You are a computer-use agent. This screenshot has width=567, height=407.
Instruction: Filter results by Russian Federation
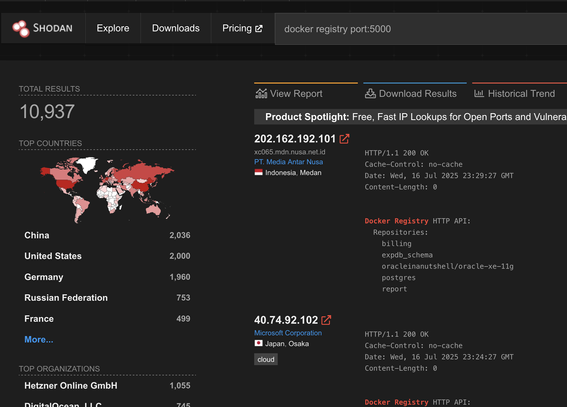point(66,297)
